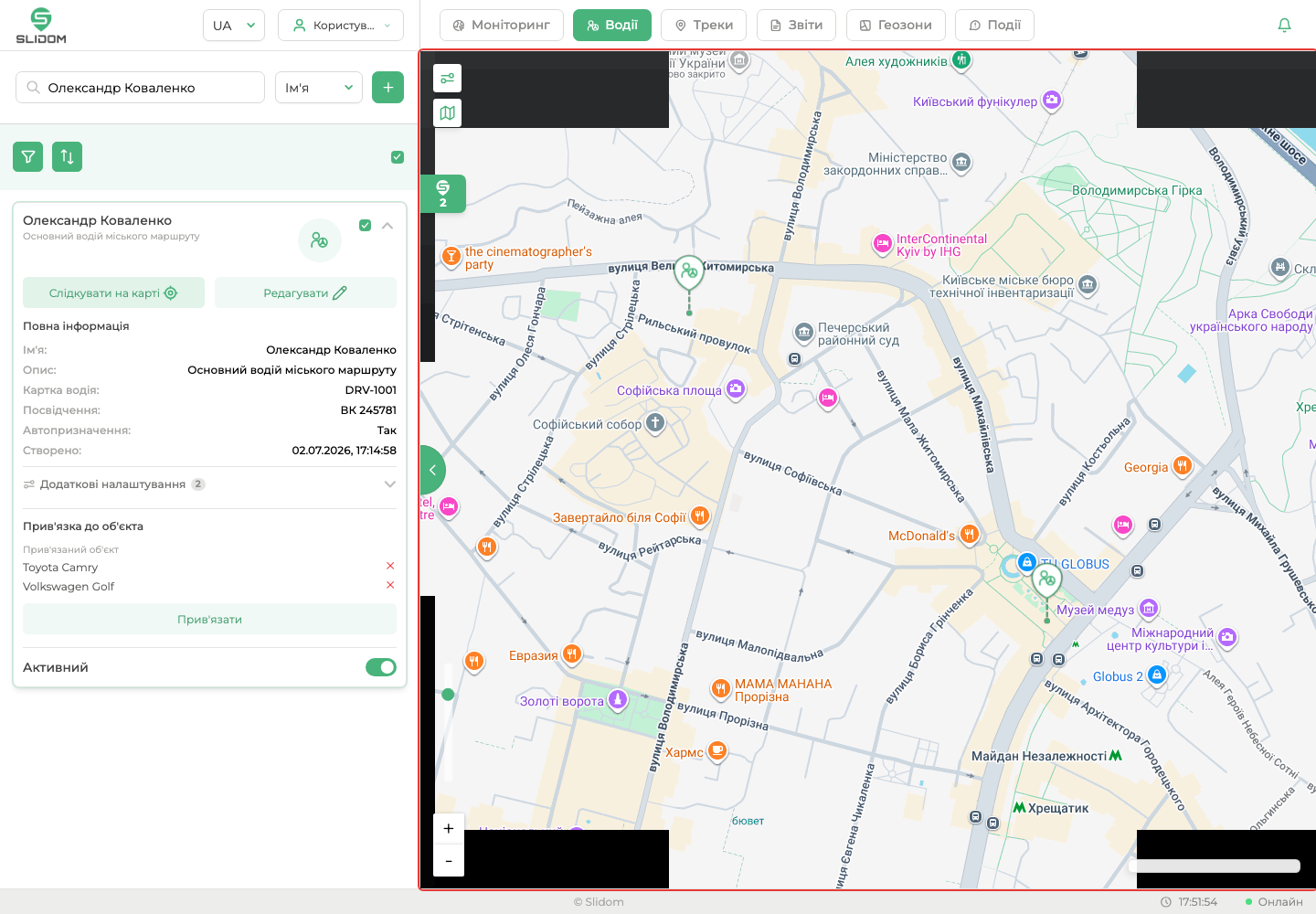
Task: Click Volkswagen Golf linked object
Action: [69, 587]
